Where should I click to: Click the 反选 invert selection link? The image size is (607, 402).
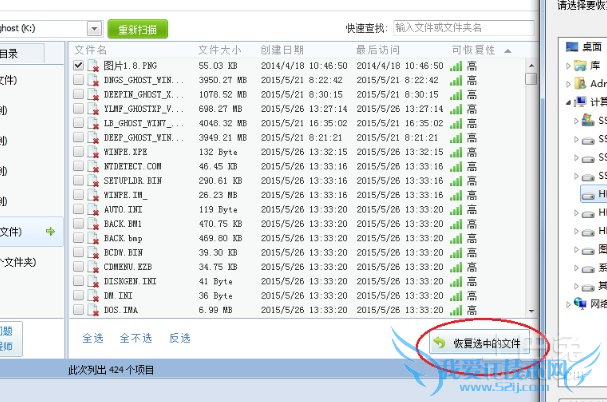tap(180, 338)
